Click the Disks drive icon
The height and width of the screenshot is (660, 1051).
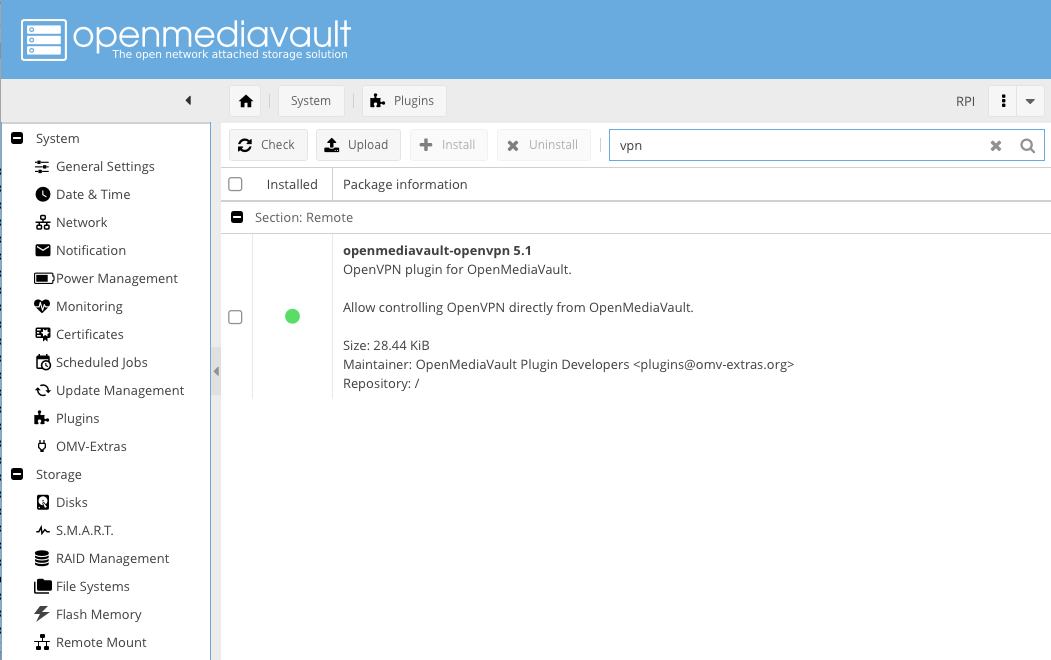pyautogui.click(x=42, y=503)
